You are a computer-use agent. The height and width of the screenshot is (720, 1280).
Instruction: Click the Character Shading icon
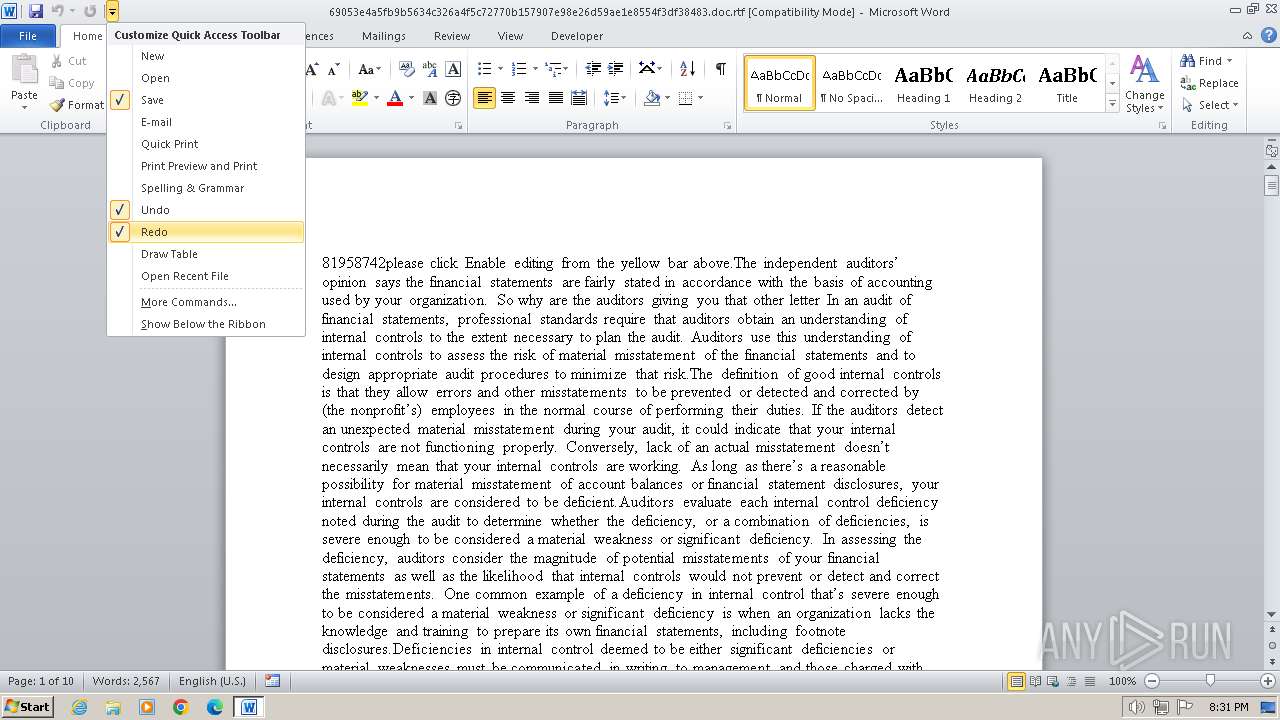coord(430,98)
